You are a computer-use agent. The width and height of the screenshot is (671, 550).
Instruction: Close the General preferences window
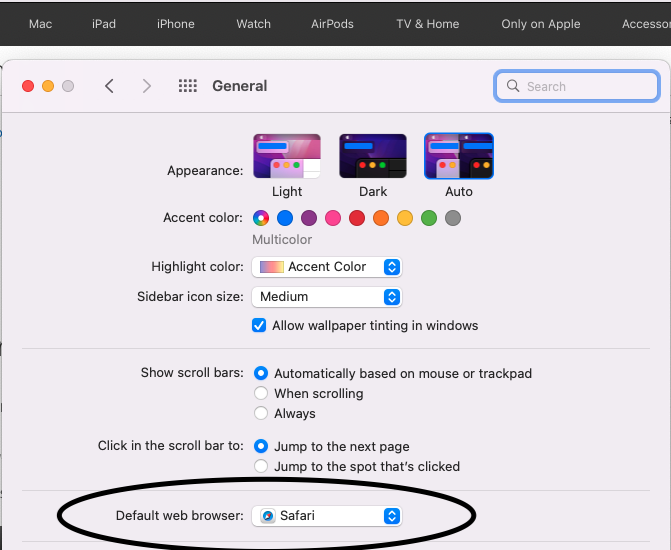(28, 86)
